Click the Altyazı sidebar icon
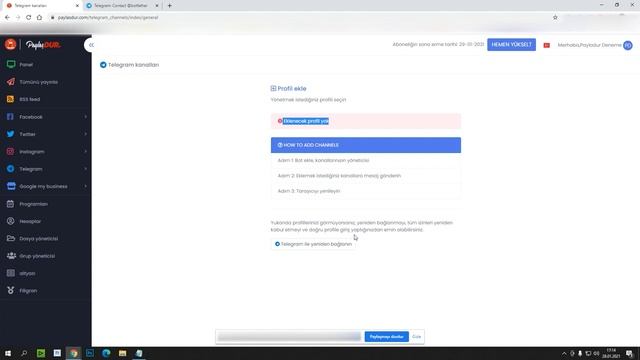The image size is (640, 360). [11, 273]
